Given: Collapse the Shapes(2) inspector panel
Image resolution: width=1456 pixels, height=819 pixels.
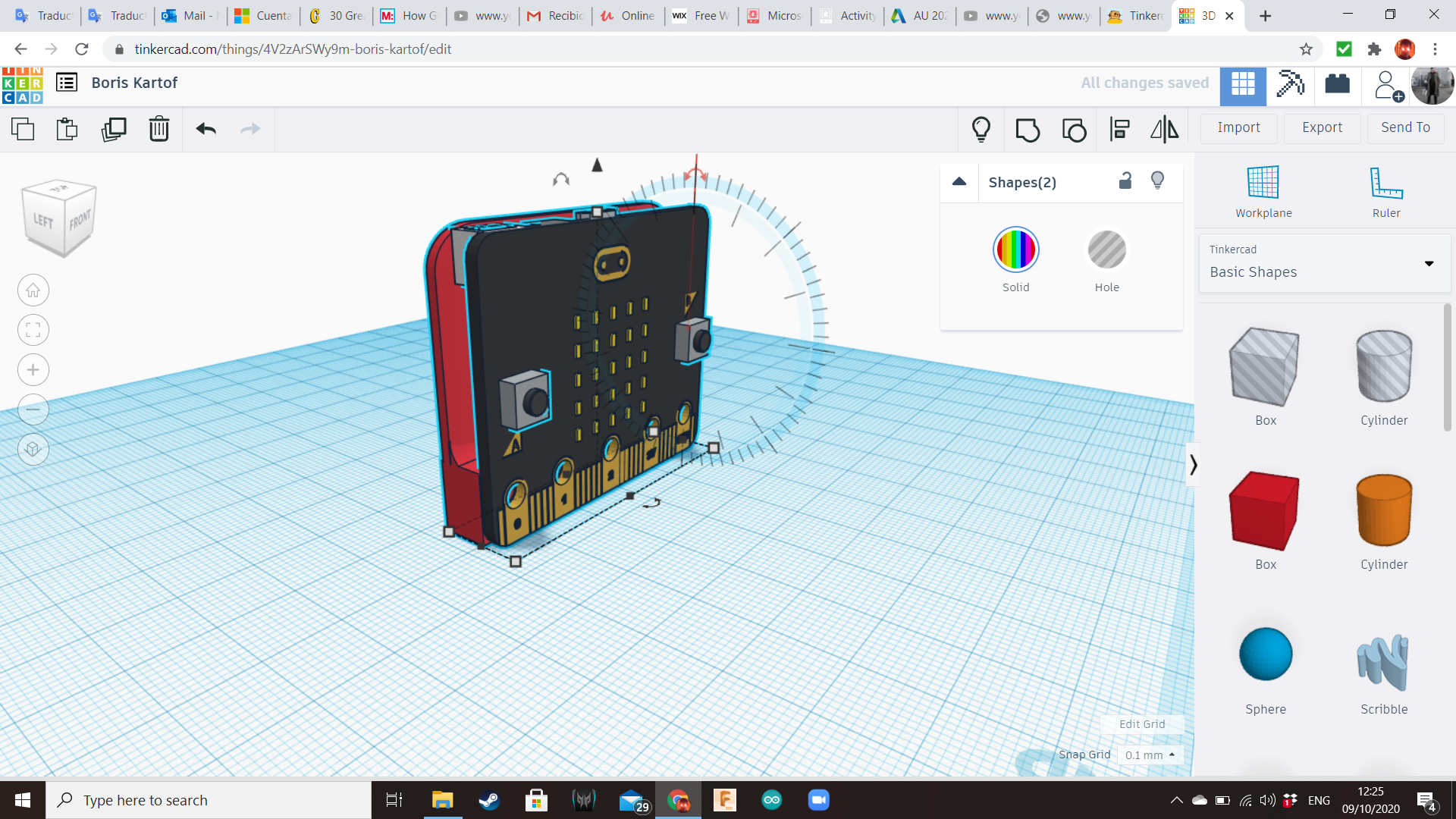Looking at the screenshot, I should pos(959,182).
